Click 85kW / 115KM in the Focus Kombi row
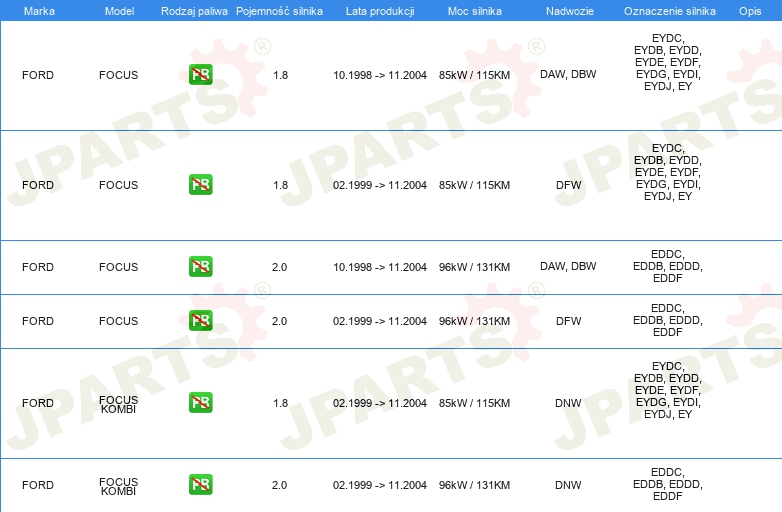Image resolution: width=782 pixels, height=512 pixels. (474, 403)
